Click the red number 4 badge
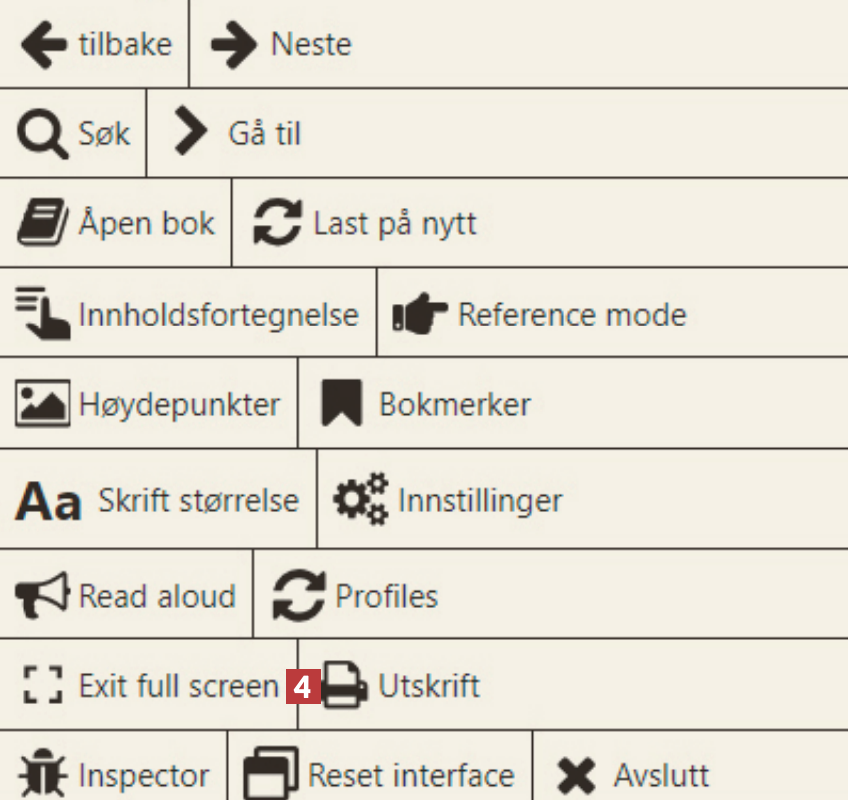Image resolution: width=848 pixels, height=800 pixels. click(x=304, y=687)
